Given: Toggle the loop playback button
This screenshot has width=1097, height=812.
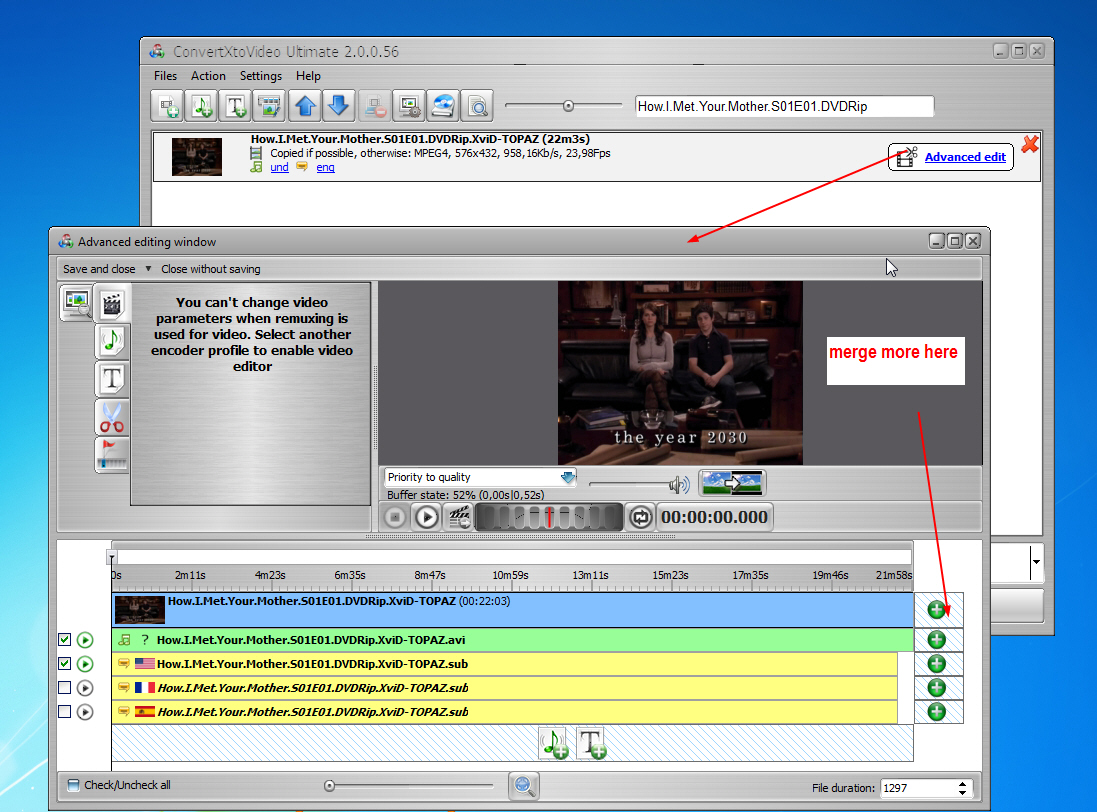Looking at the screenshot, I should coord(640,517).
